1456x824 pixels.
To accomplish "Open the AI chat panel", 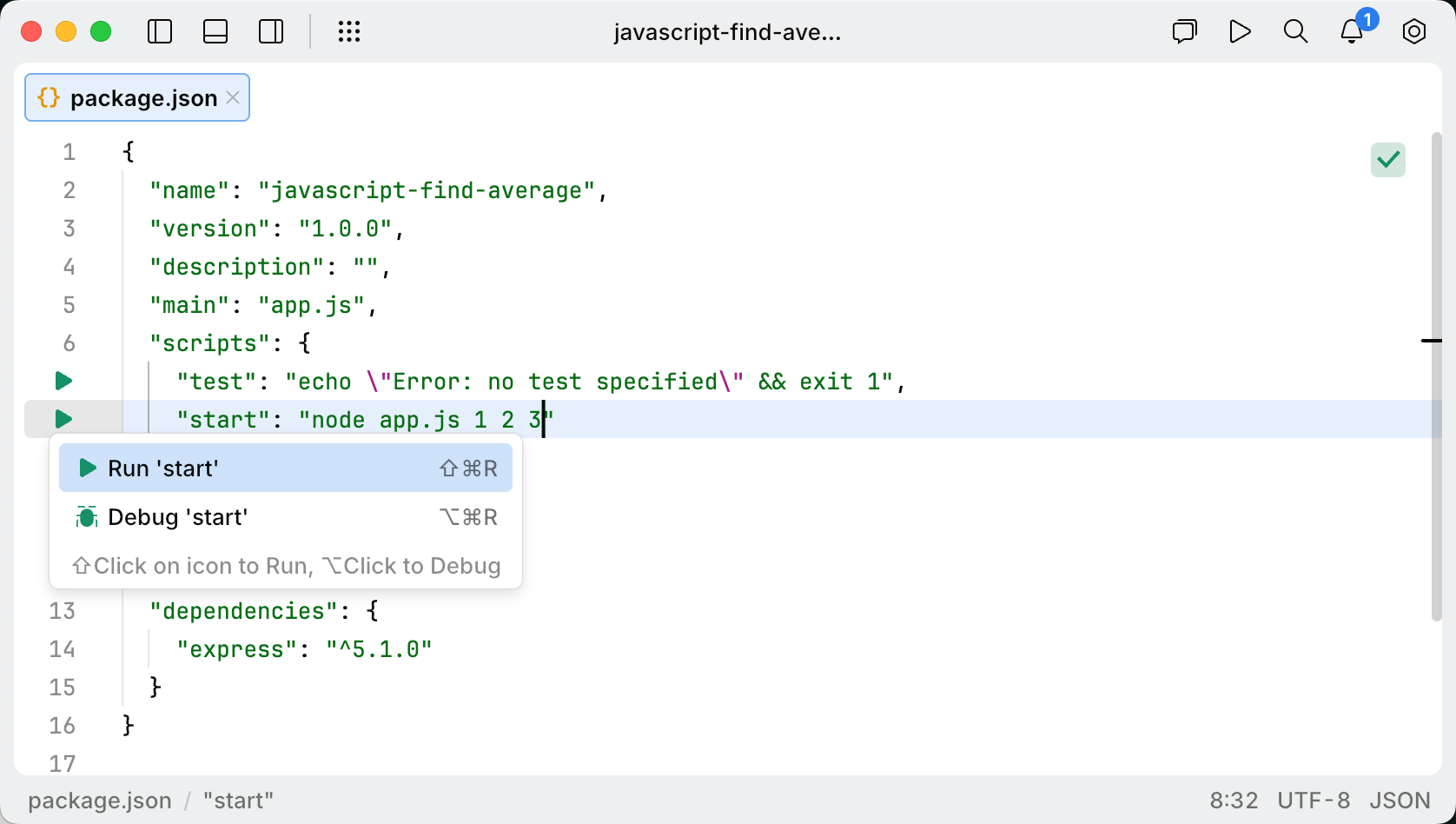I will (x=1184, y=31).
